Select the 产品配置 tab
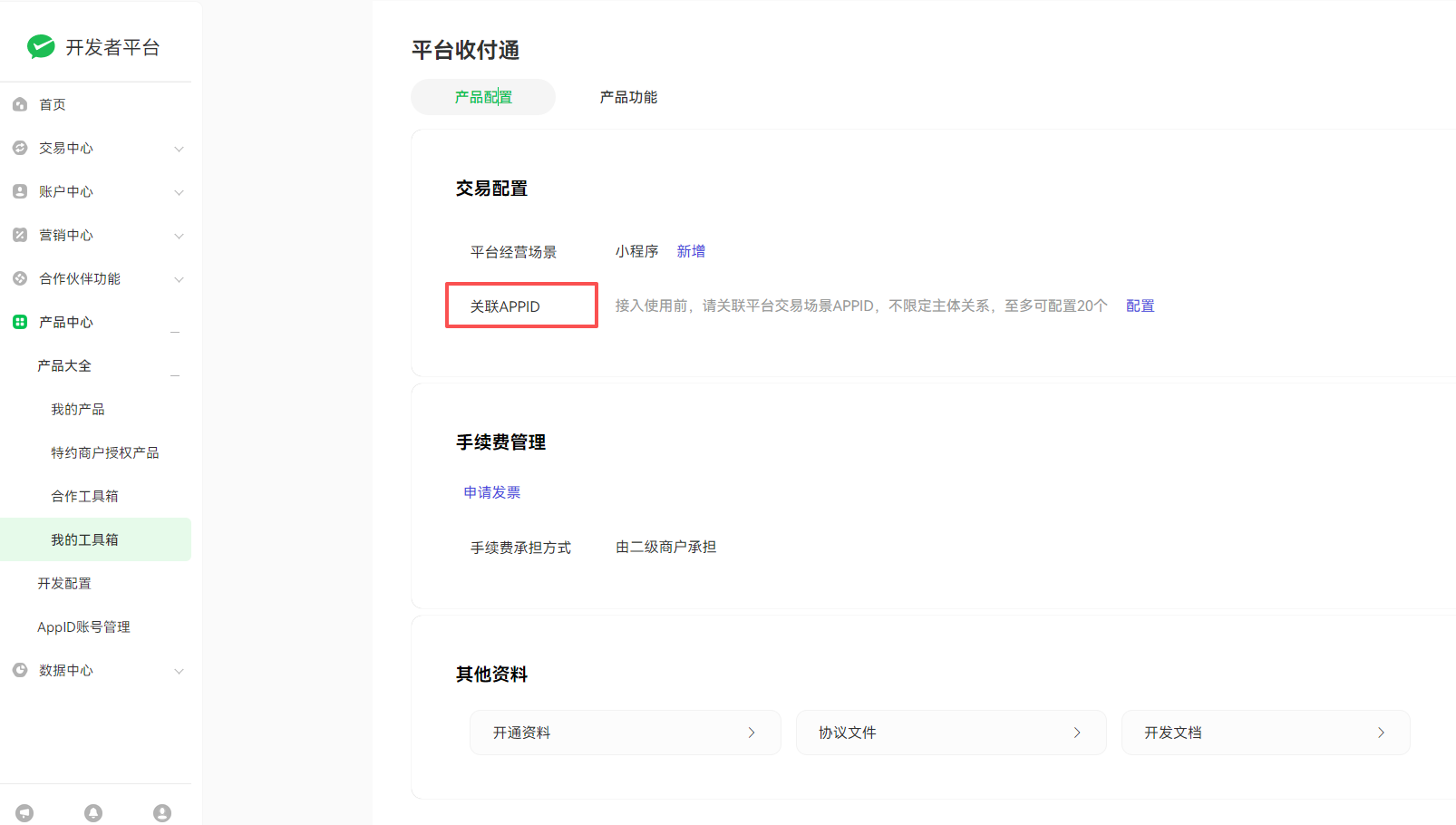 click(483, 97)
